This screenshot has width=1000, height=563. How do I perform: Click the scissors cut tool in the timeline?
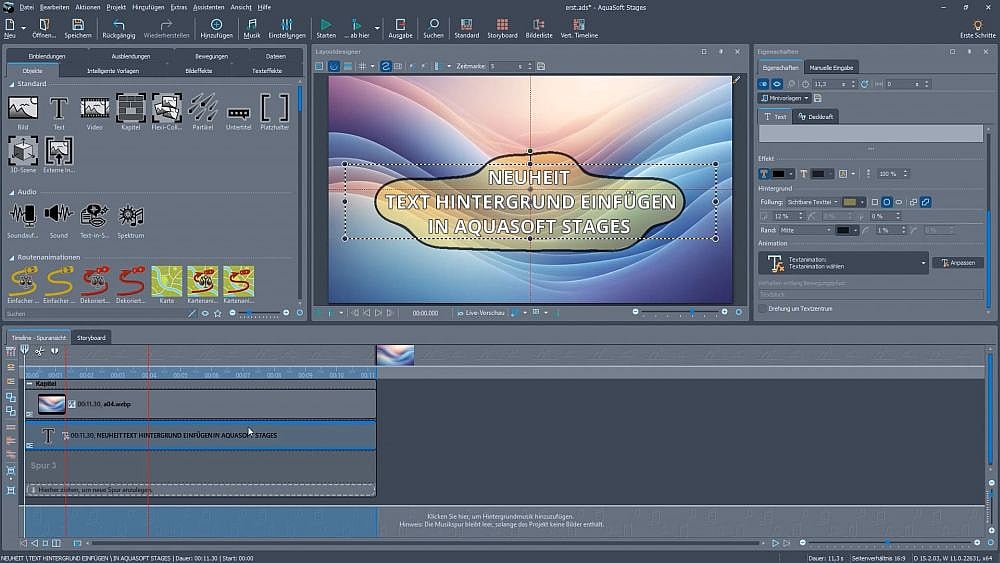pos(39,351)
